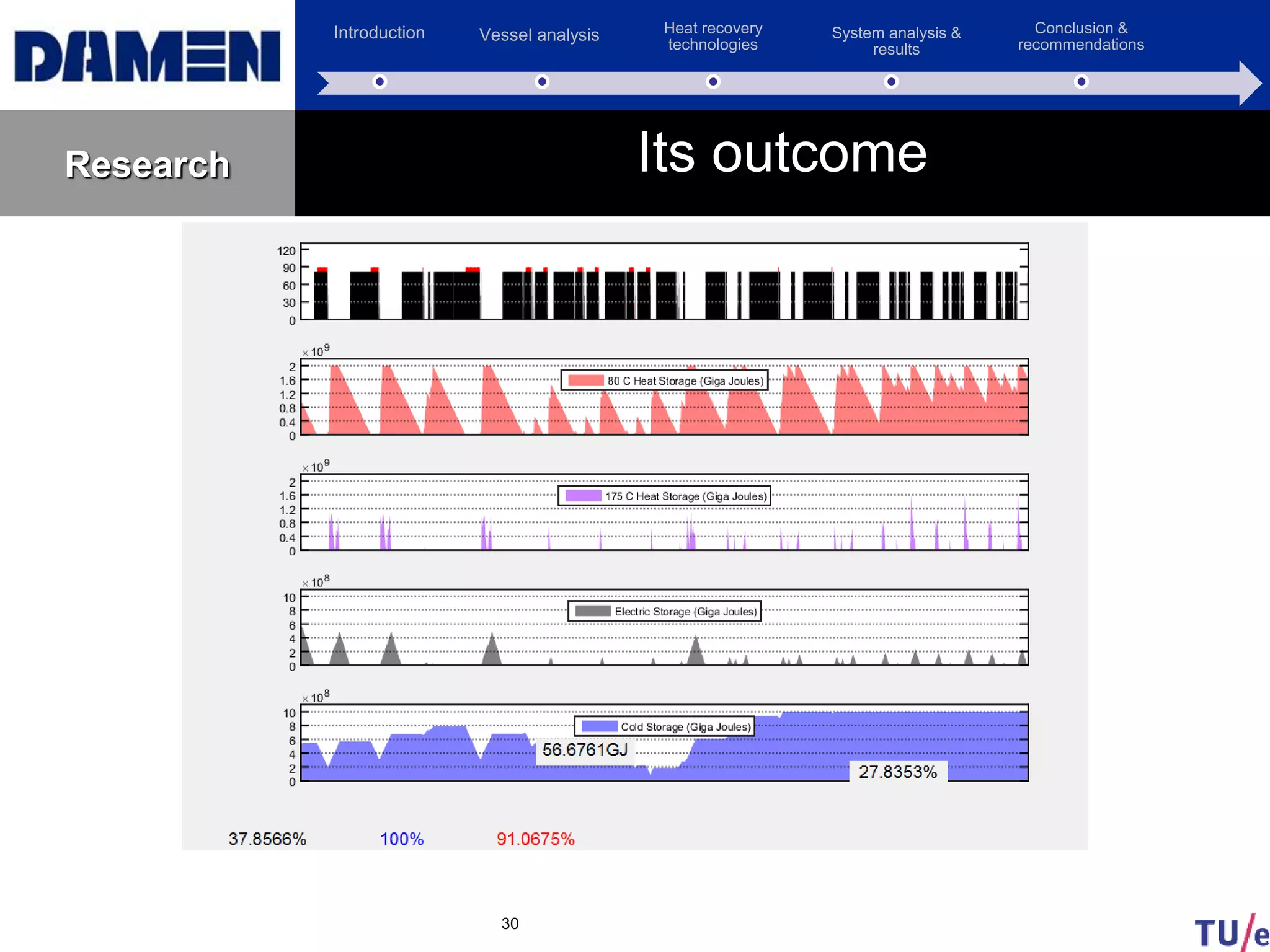Select the 56.6761GJ annotation label
1270x952 pixels.
pyautogui.click(x=585, y=750)
